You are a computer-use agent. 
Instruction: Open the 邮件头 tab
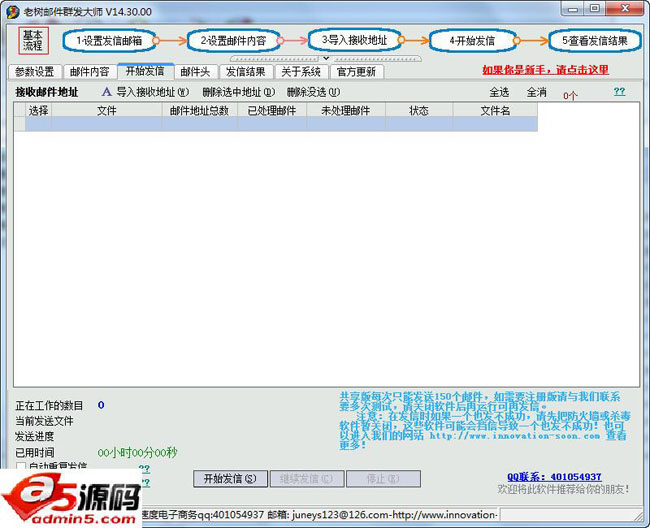pyautogui.click(x=196, y=72)
